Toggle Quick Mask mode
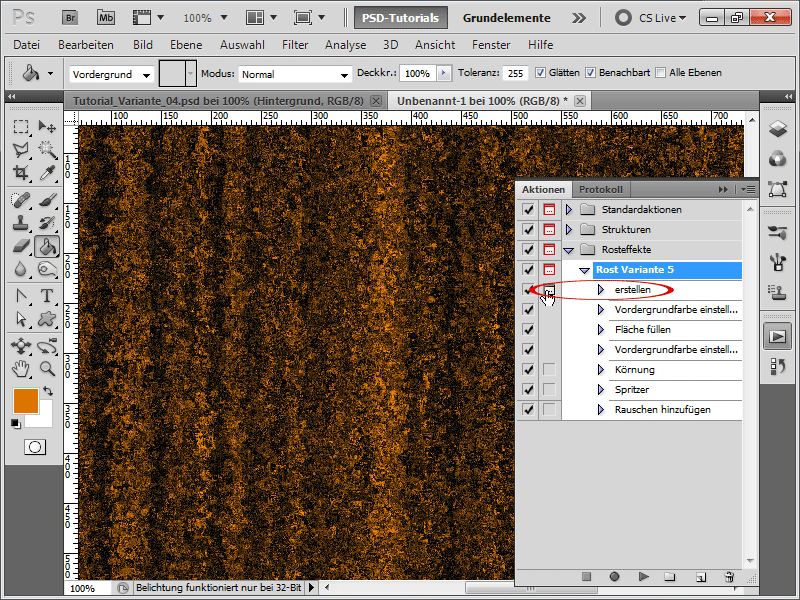Viewport: 800px width, 600px height. click(35, 447)
